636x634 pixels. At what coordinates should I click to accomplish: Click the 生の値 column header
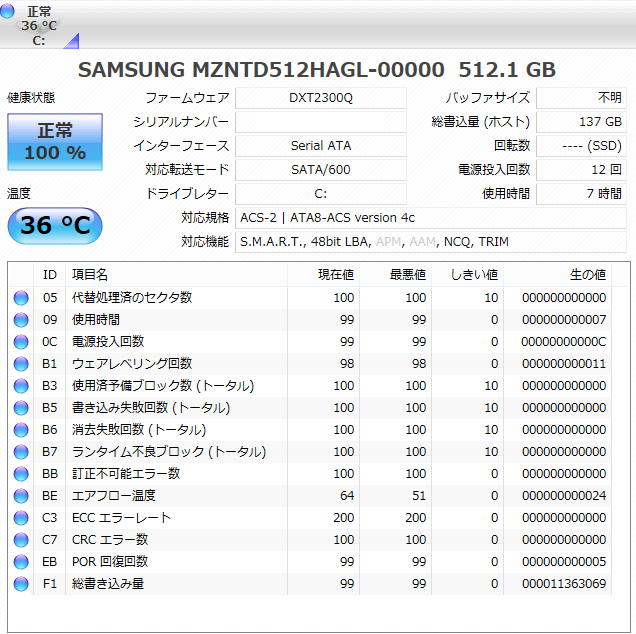coord(558,275)
